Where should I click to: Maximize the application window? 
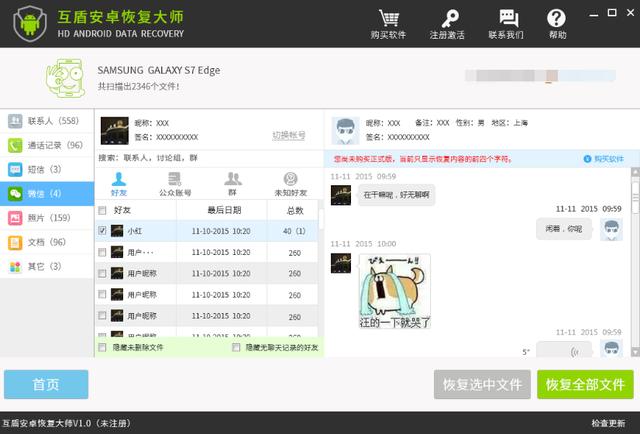tap(612, 13)
